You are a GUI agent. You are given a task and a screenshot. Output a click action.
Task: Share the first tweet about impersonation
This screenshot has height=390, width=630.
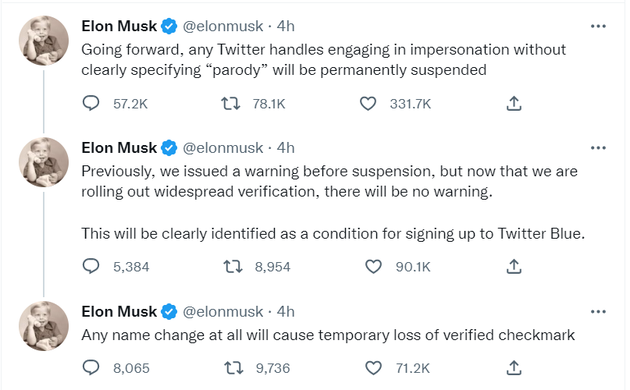pos(513,104)
